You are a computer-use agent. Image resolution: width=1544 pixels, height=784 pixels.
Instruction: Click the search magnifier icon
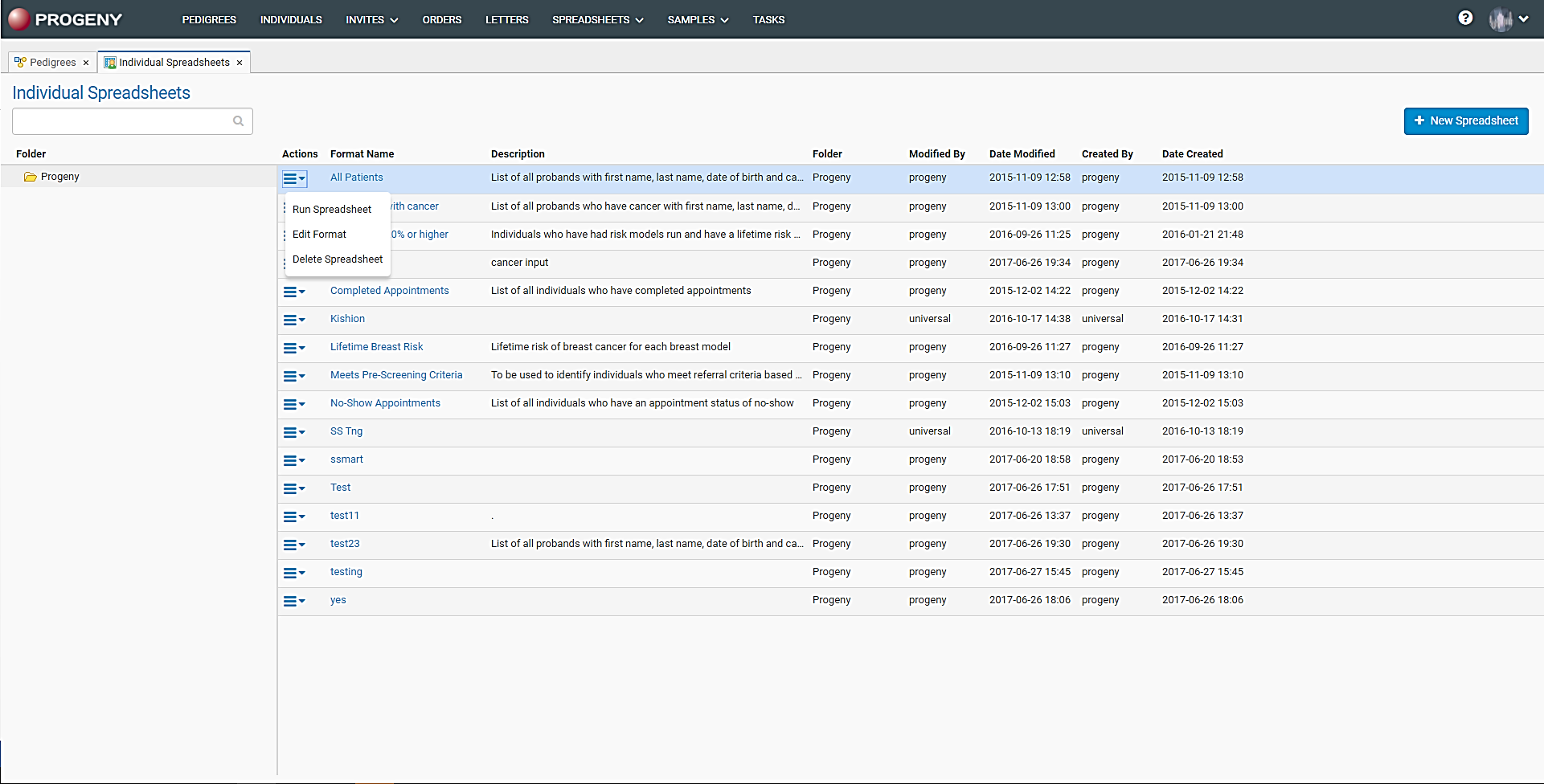pyautogui.click(x=238, y=120)
